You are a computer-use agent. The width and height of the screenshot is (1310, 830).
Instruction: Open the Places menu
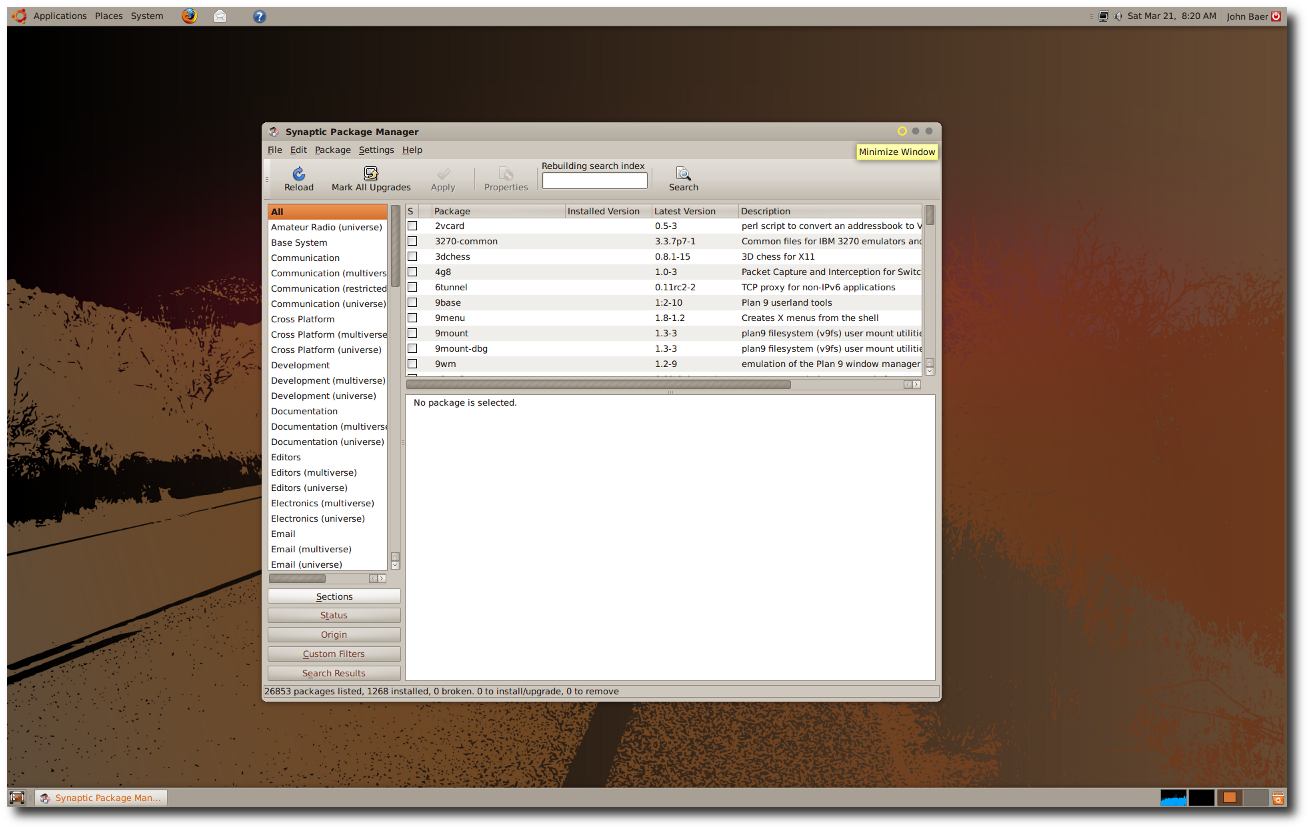(x=109, y=16)
